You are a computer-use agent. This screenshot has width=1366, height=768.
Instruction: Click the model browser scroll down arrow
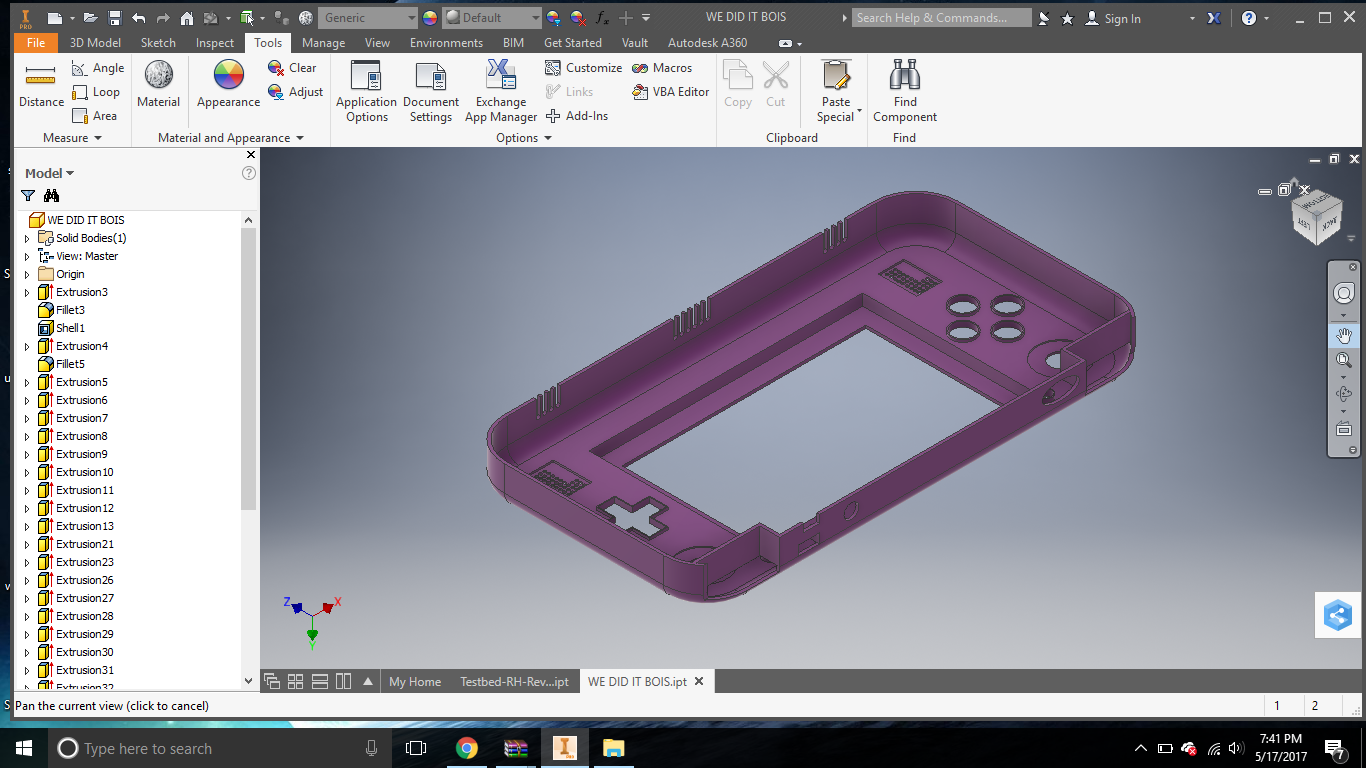coord(249,680)
